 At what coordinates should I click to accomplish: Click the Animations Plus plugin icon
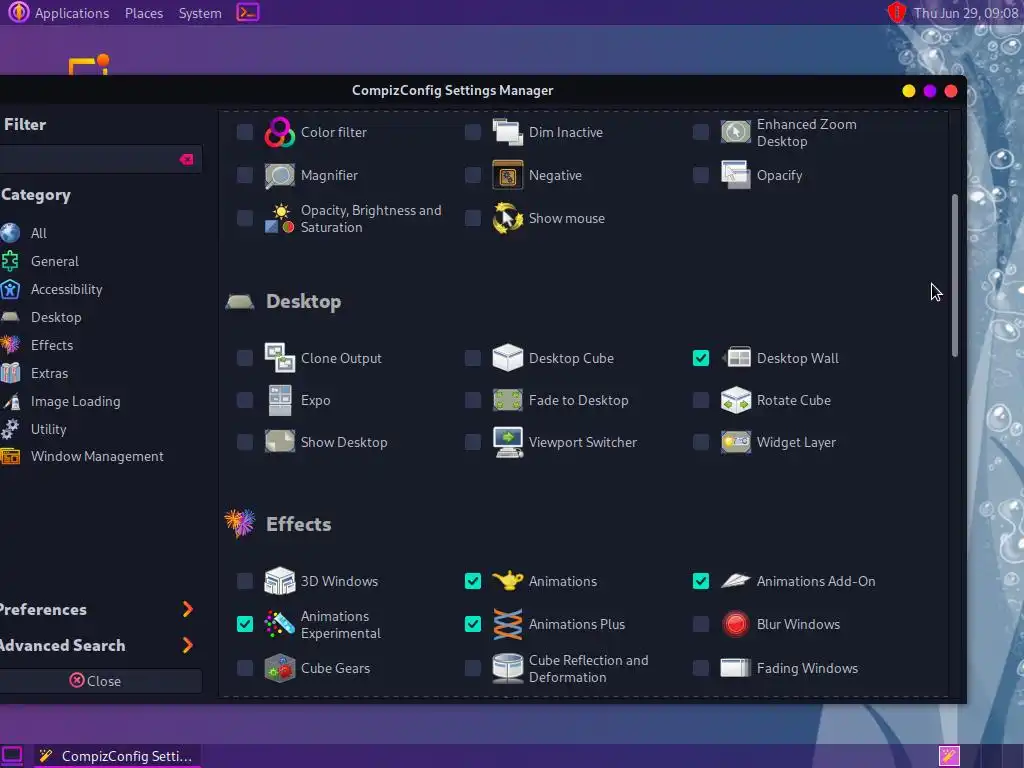click(x=507, y=624)
